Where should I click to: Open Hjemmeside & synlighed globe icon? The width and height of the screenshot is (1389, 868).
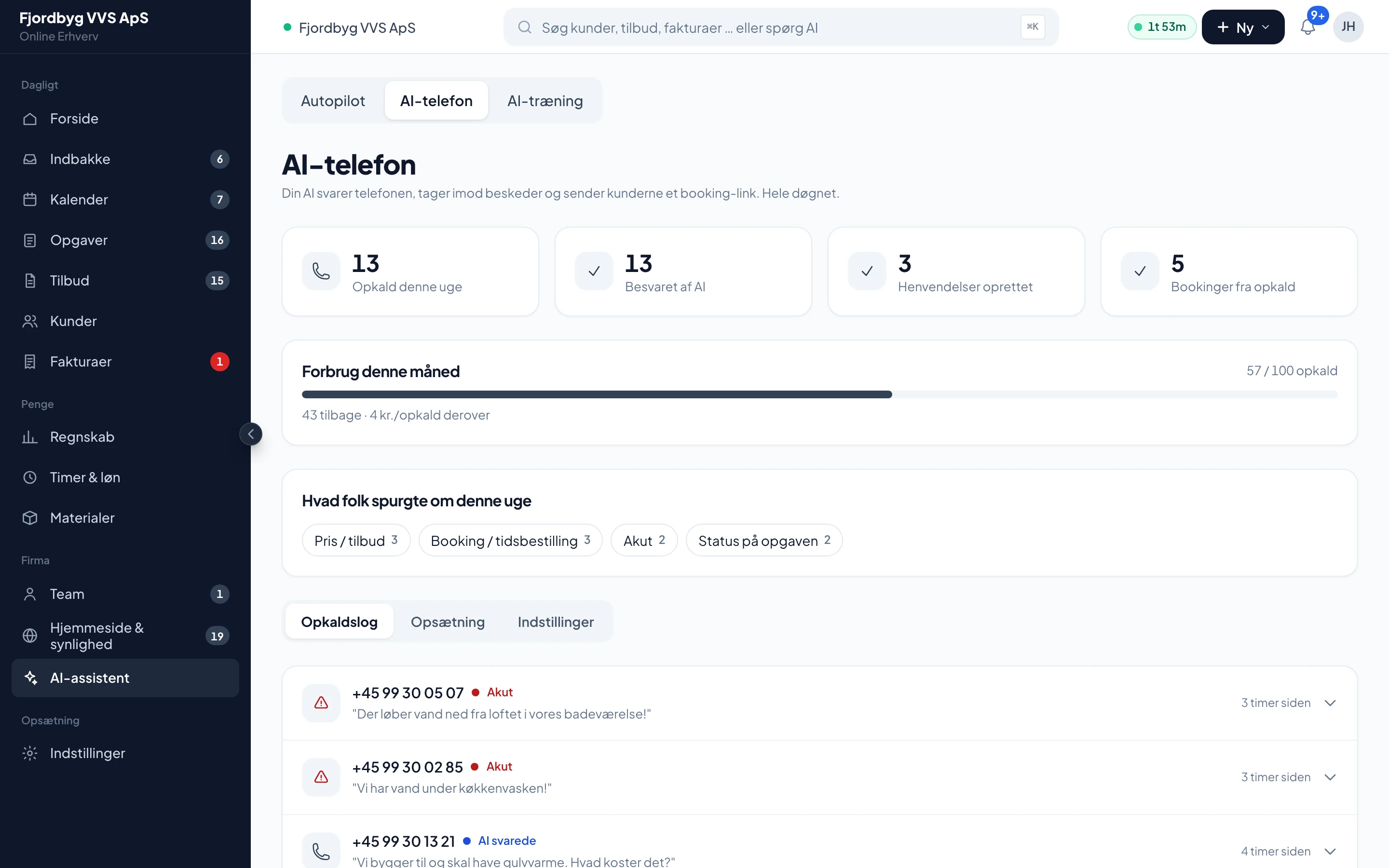click(30, 636)
